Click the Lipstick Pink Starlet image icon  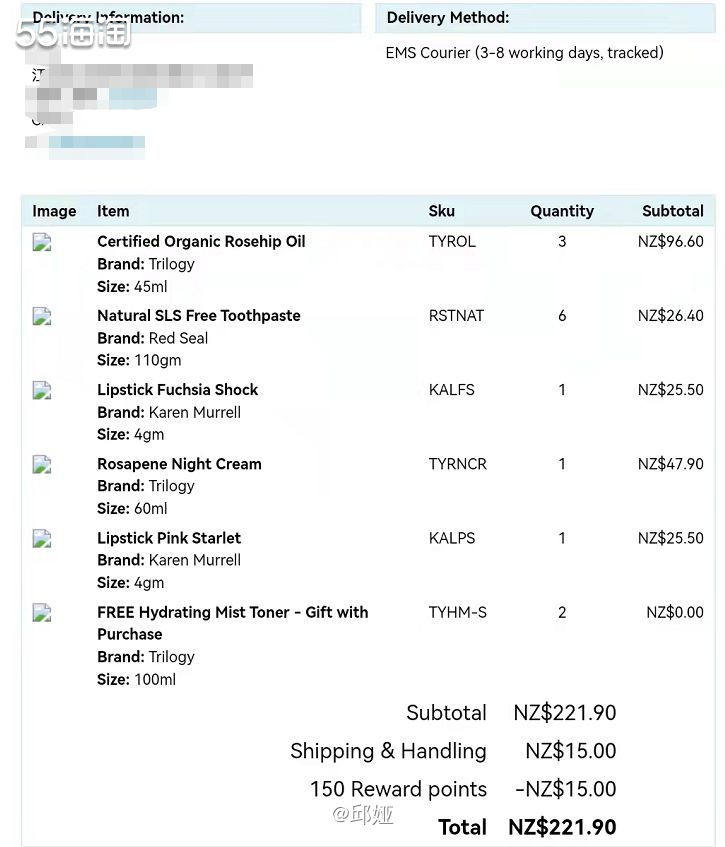tap(42, 538)
